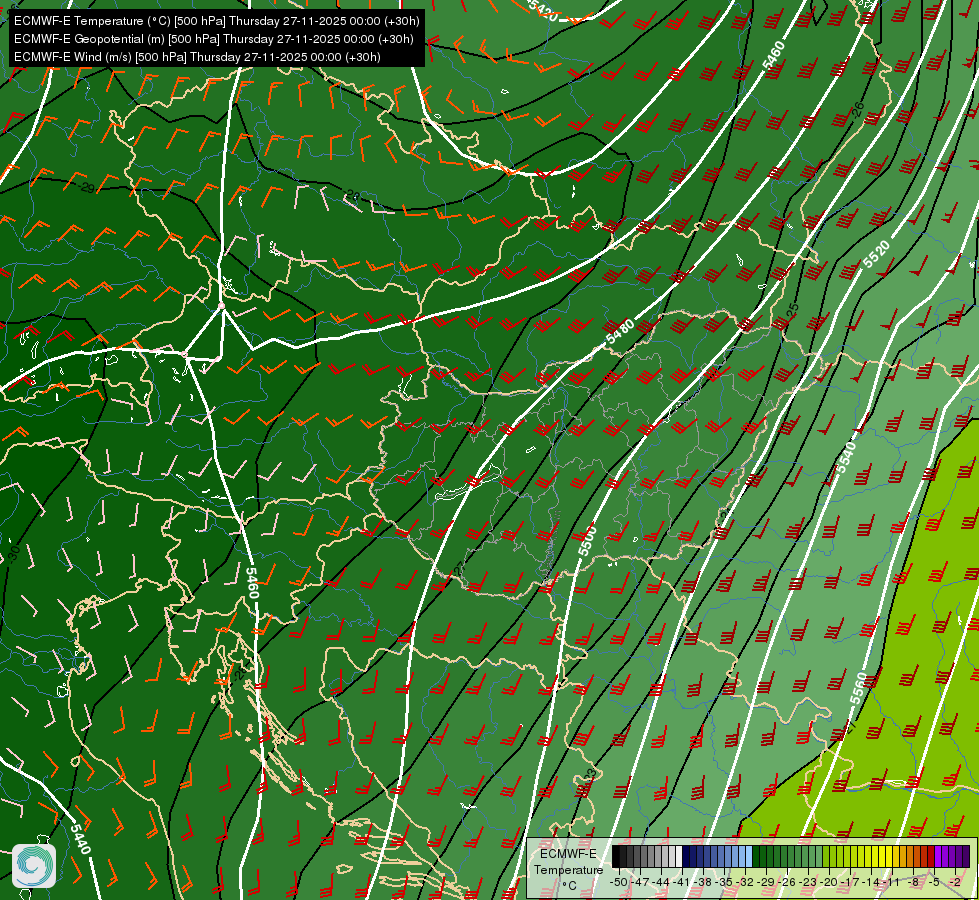The image size is (979, 900).
Task: Click the -2 value in the legend
Action: tap(955, 882)
